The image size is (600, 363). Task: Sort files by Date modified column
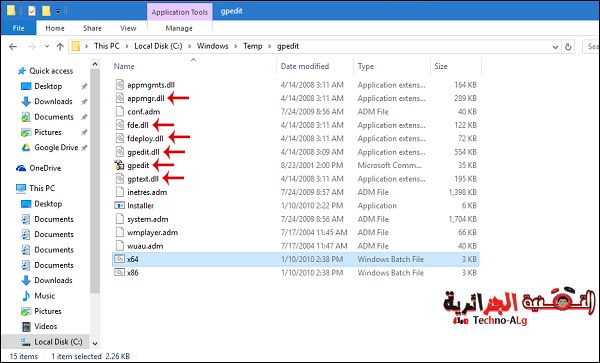tap(305, 66)
